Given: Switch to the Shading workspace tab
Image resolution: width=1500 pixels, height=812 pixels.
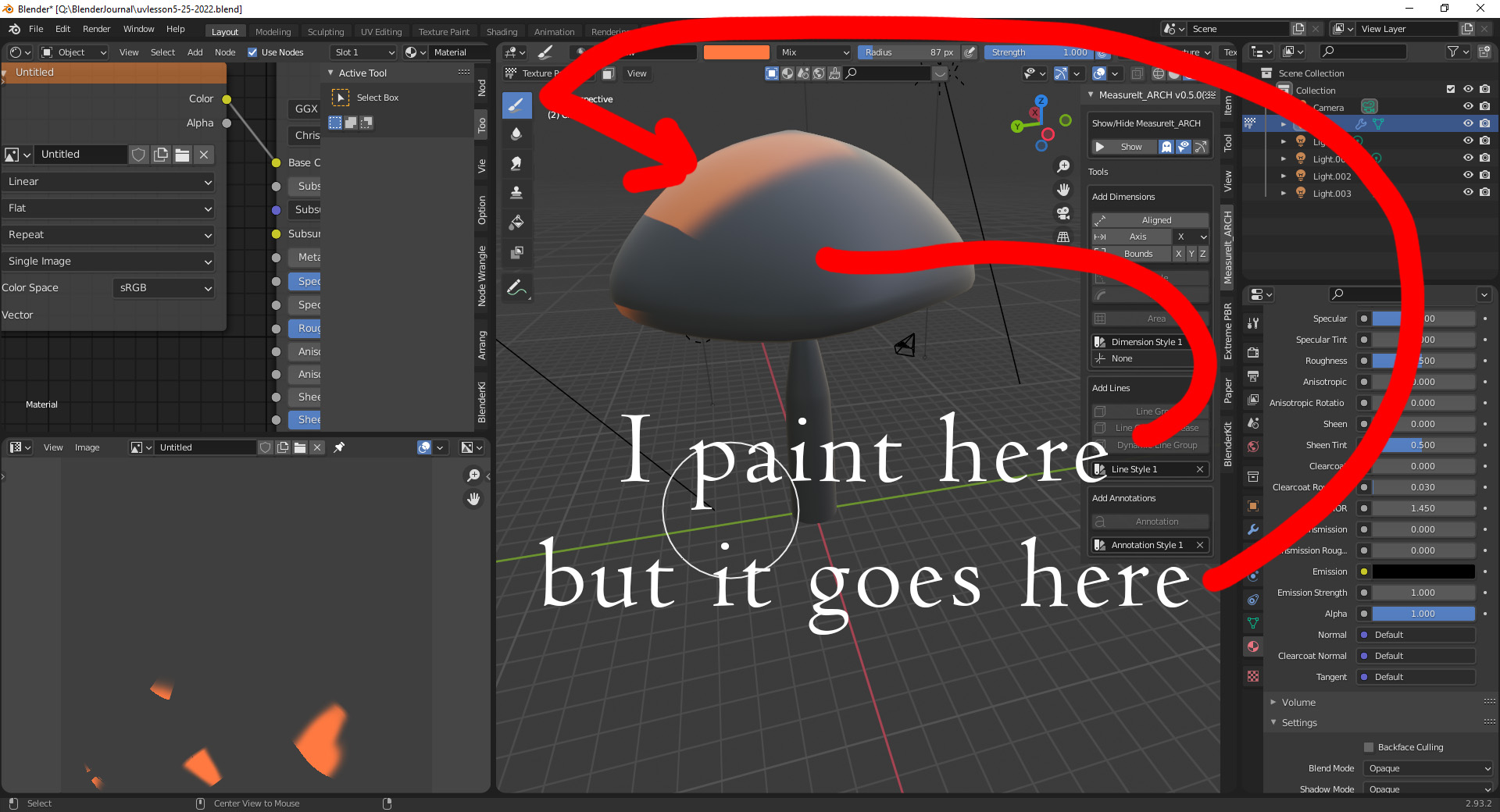Looking at the screenshot, I should pos(502,31).
